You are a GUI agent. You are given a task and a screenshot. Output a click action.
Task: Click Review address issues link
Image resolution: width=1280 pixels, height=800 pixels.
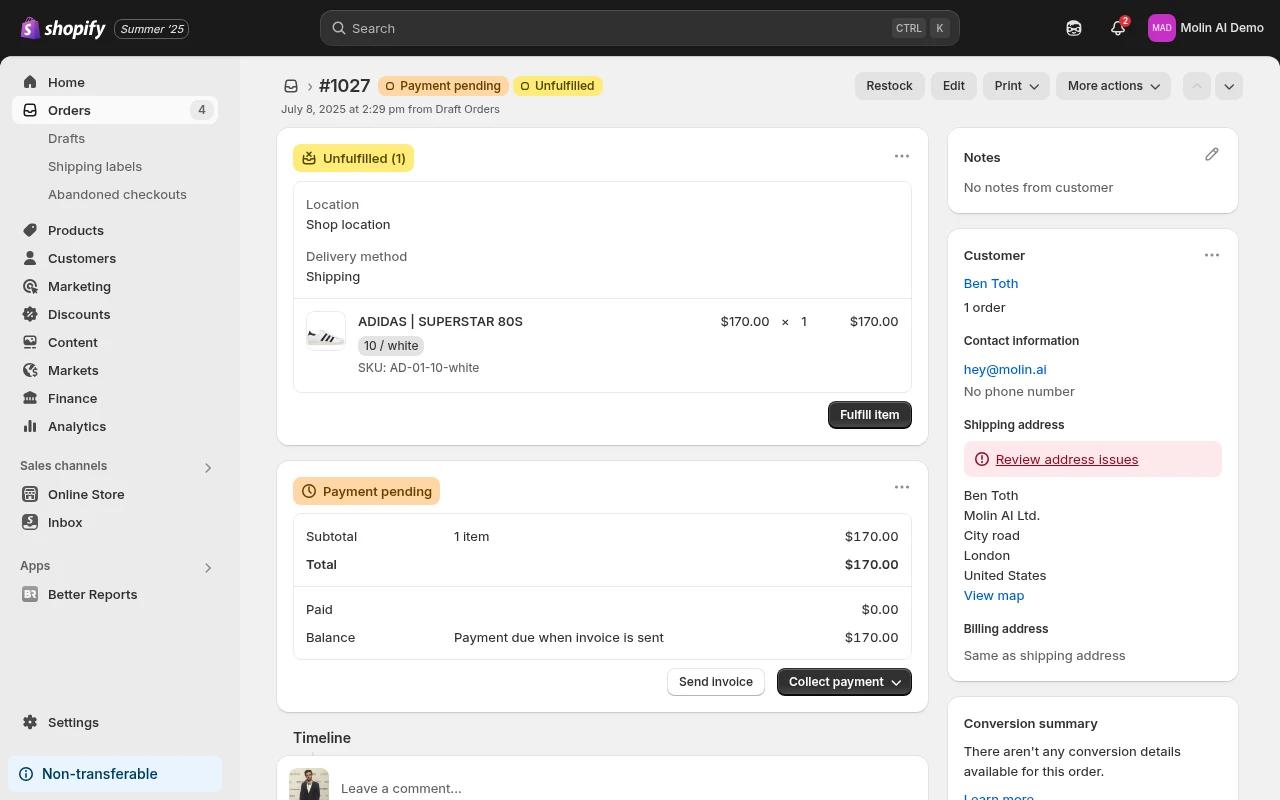click(x=1067, y=459)
